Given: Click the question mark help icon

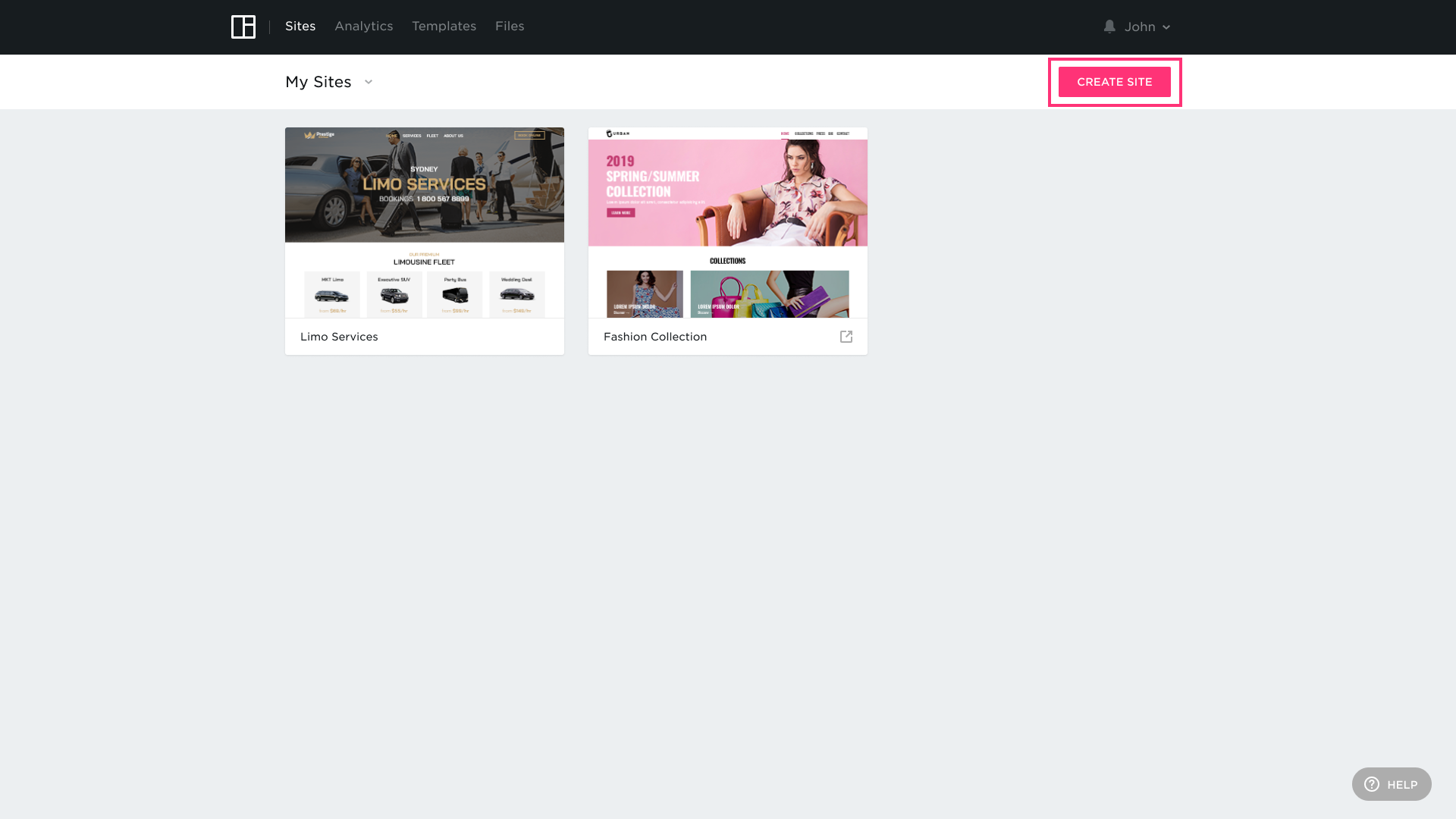Looking at the screenshot, I should coord(1372,784).
